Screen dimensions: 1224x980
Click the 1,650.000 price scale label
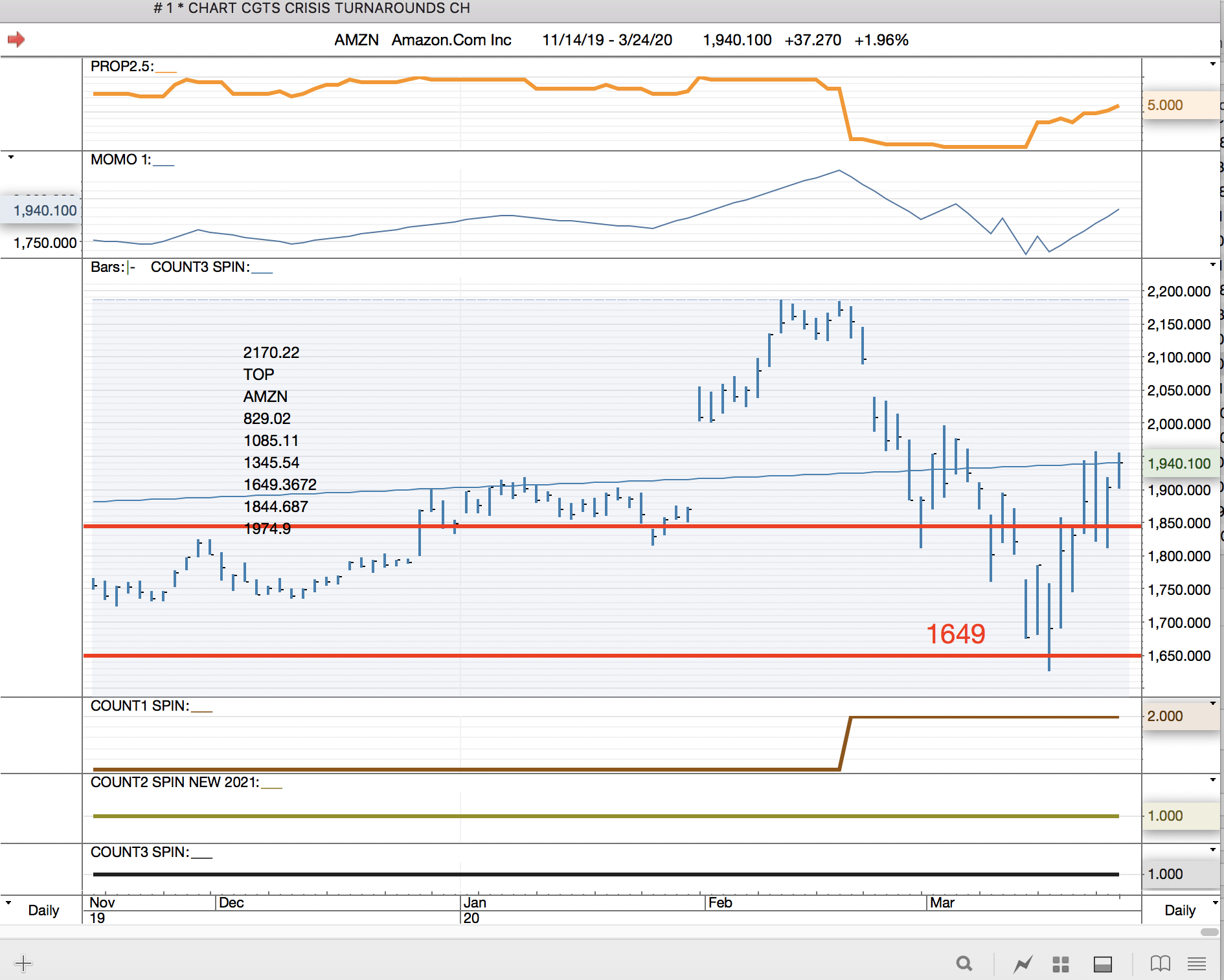(1179, 656)
